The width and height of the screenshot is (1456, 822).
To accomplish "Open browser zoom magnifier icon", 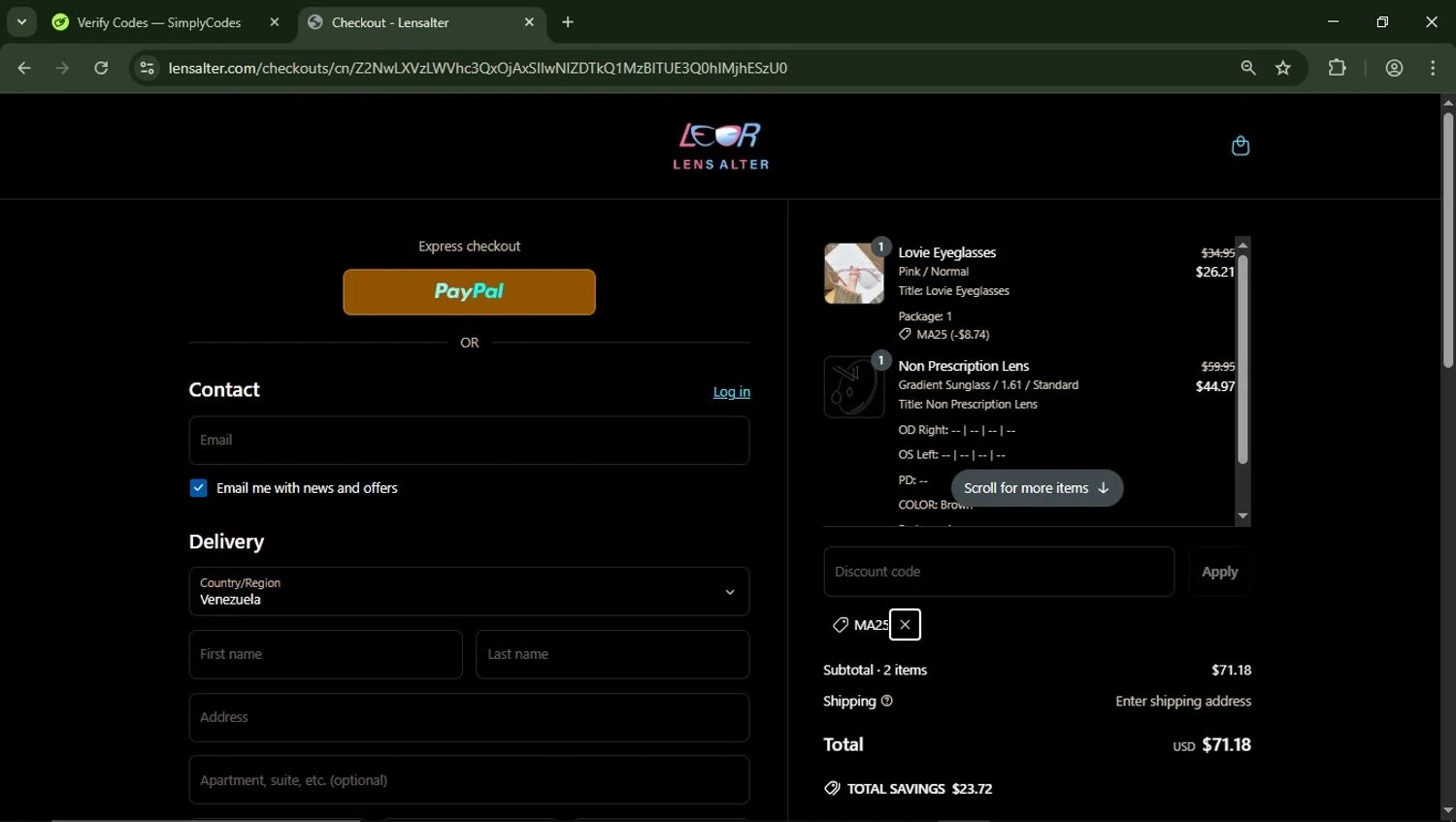I will point(1248,68).
